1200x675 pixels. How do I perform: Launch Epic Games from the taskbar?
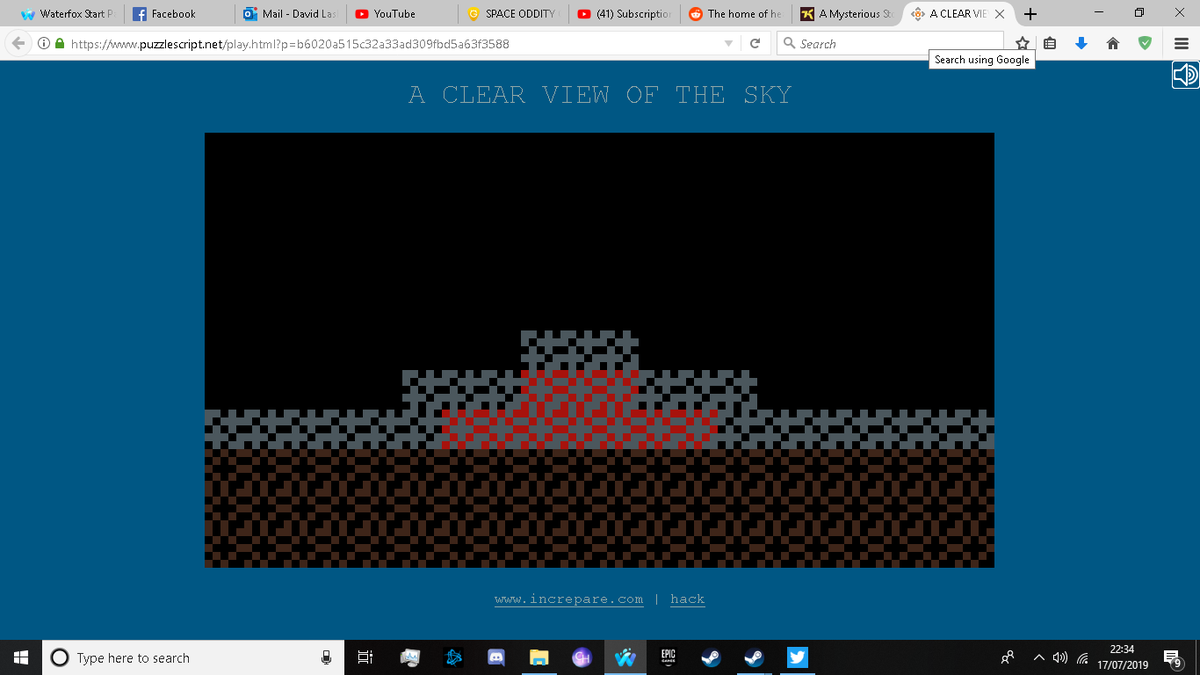[x=666, y=658]
